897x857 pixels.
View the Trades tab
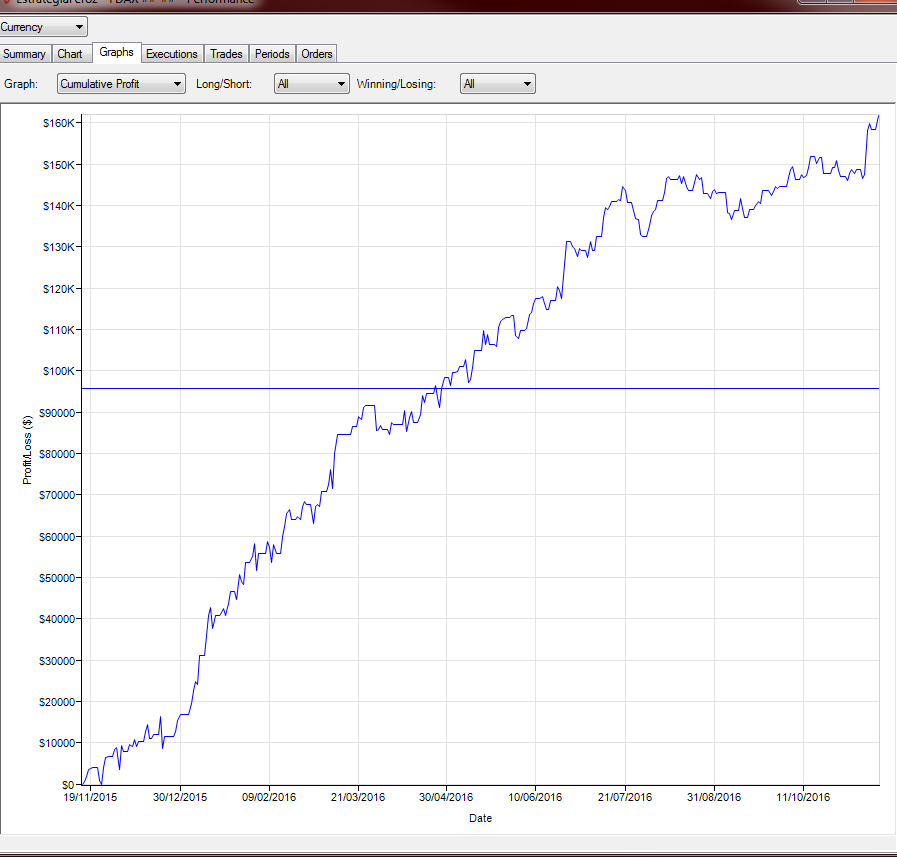pos(226,54)
